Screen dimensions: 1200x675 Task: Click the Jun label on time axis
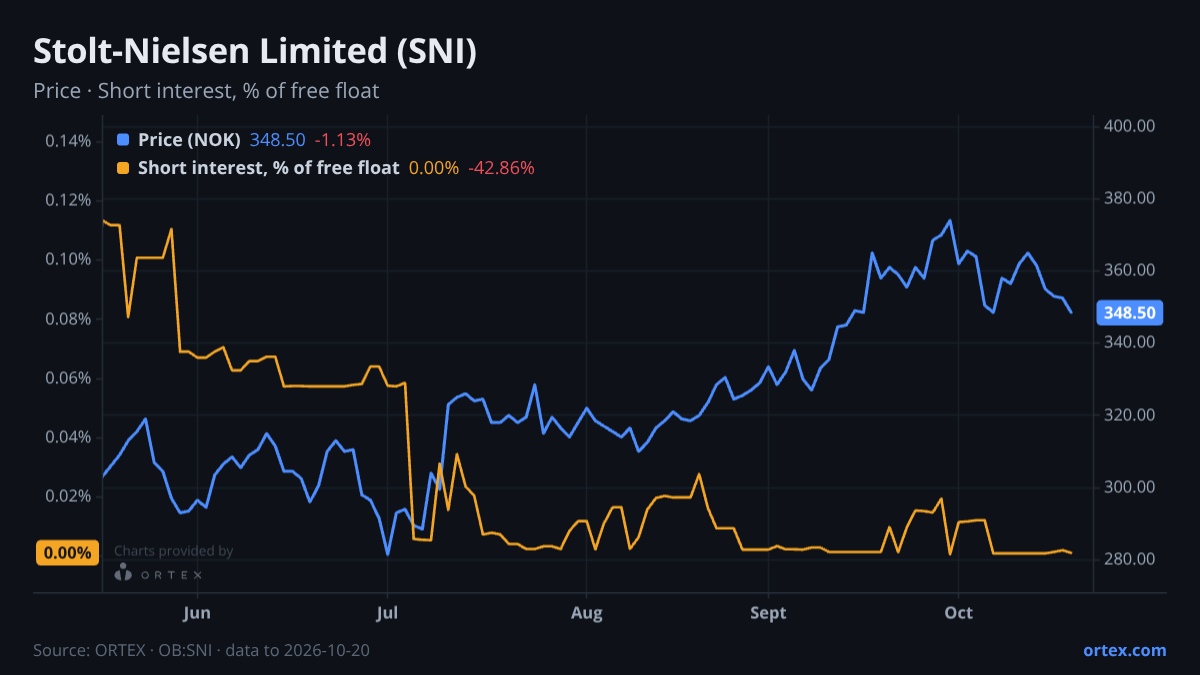197,612
